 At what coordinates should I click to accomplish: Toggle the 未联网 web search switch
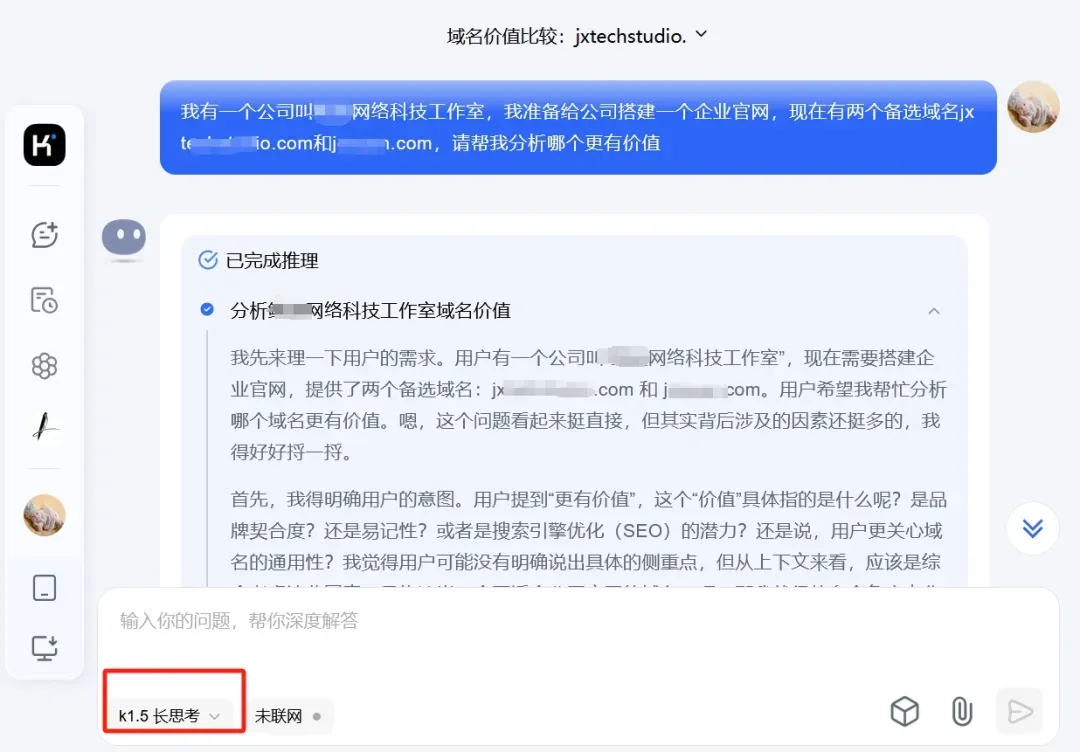click(x=287, y=716)
